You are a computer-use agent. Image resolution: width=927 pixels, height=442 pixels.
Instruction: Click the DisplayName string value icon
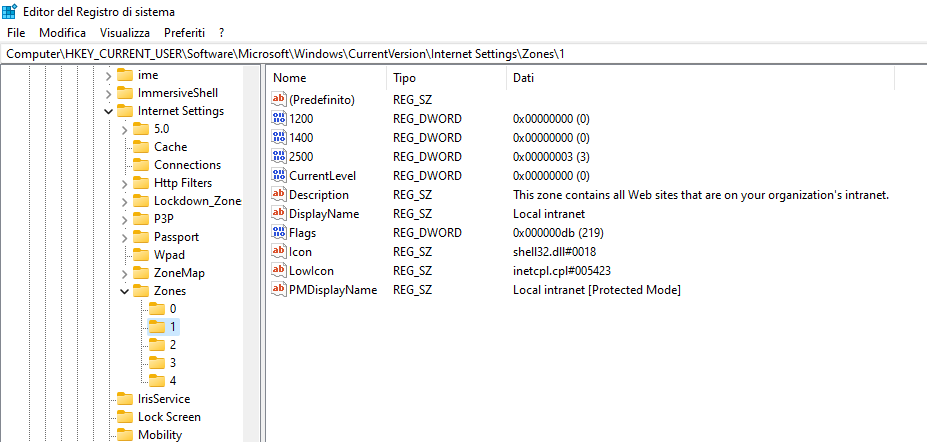coord(278,214)
